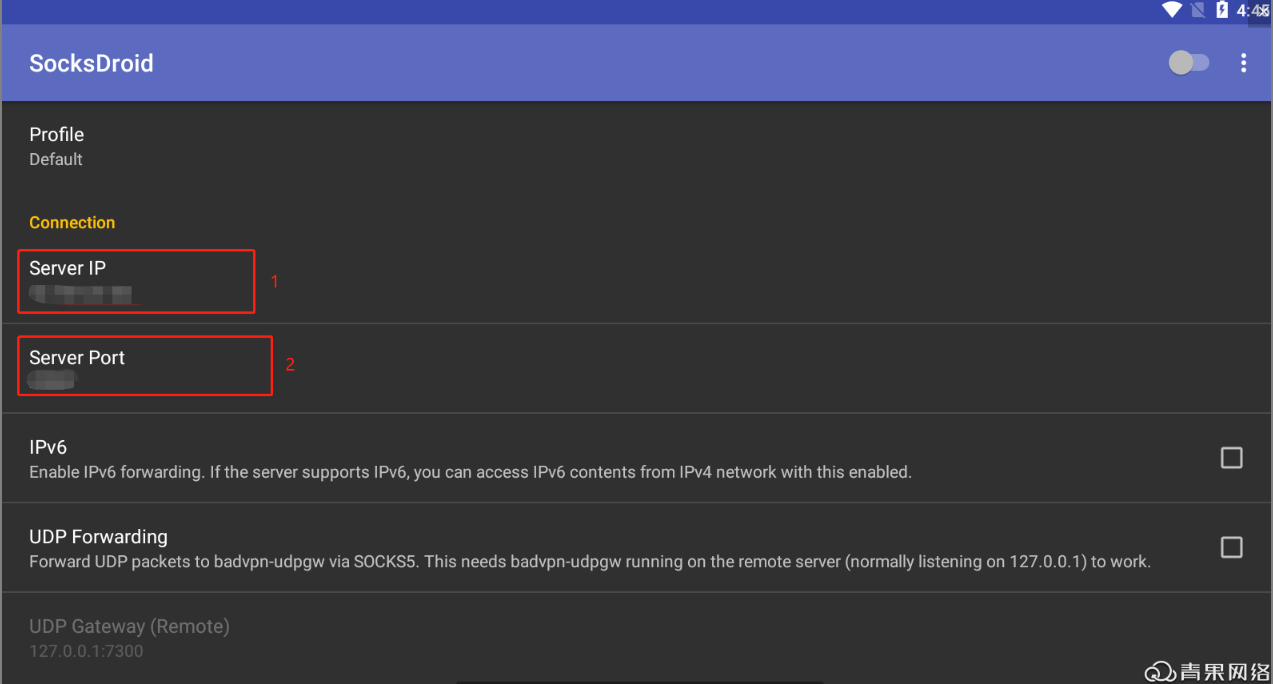Screen dimensions: 1273x684
Task: Click the red annotation number 2
Action: pyautogui.click(x=290, y=365)
